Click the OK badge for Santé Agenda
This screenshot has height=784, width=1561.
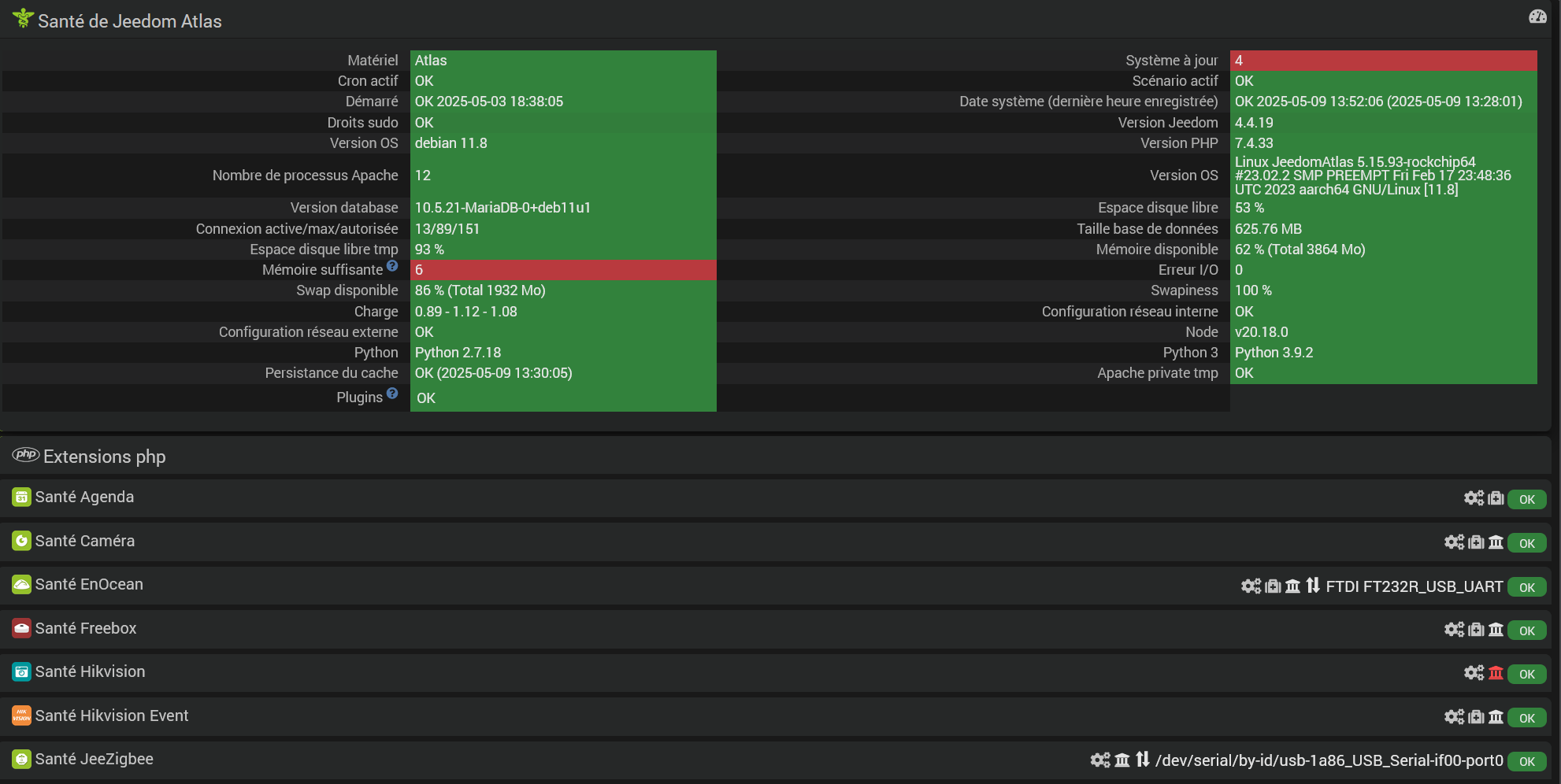pyautogui.click(x=1527, y=499)
